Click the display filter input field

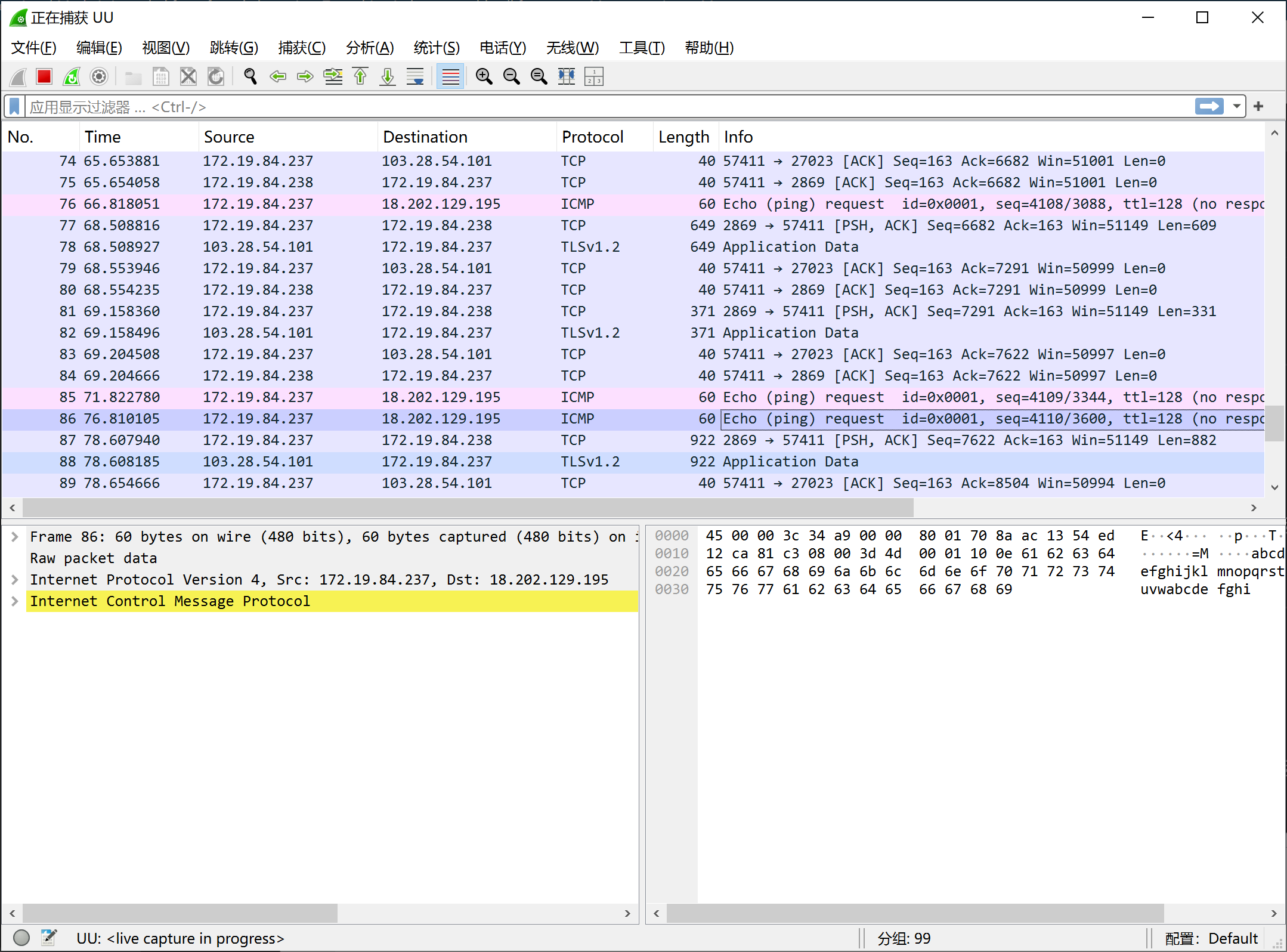[596, 107]
